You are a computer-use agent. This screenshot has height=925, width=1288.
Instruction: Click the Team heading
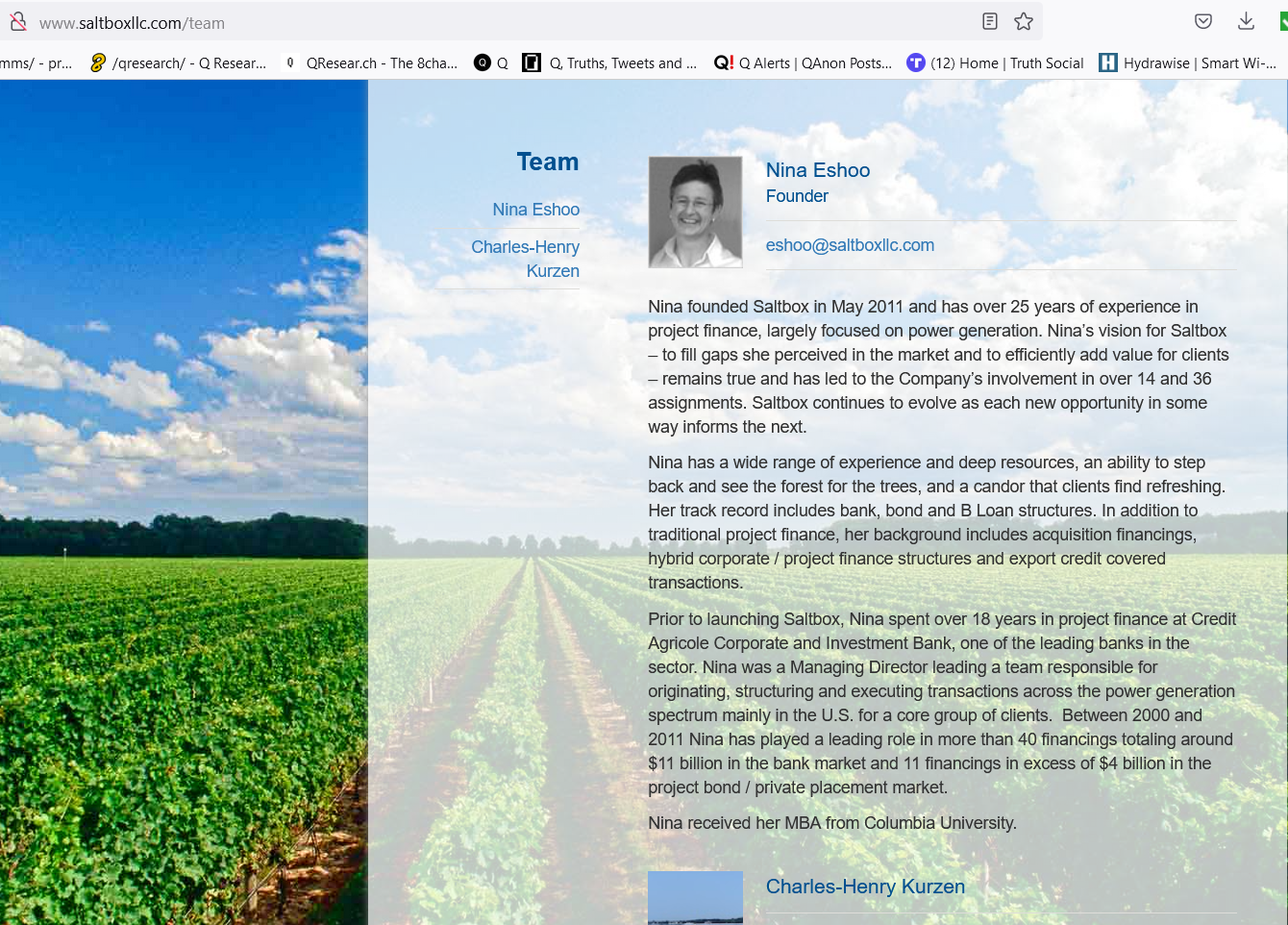(548, 162)
